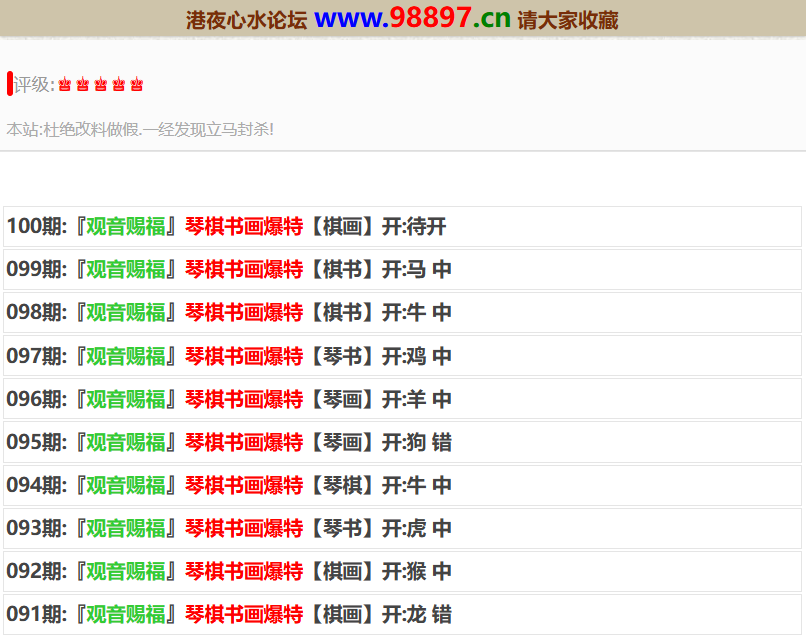806x635 pixels.
Task: Click the 本站 anti-fraud notice text
Action: (x=140, y=129)
